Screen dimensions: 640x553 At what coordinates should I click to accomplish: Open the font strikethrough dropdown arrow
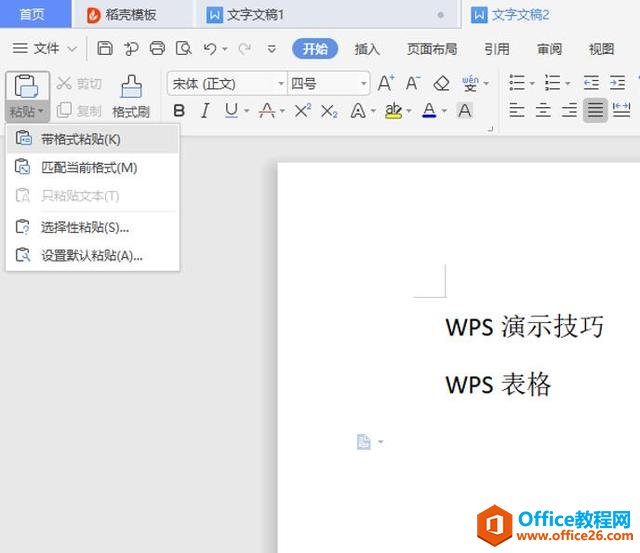point(282,111)
